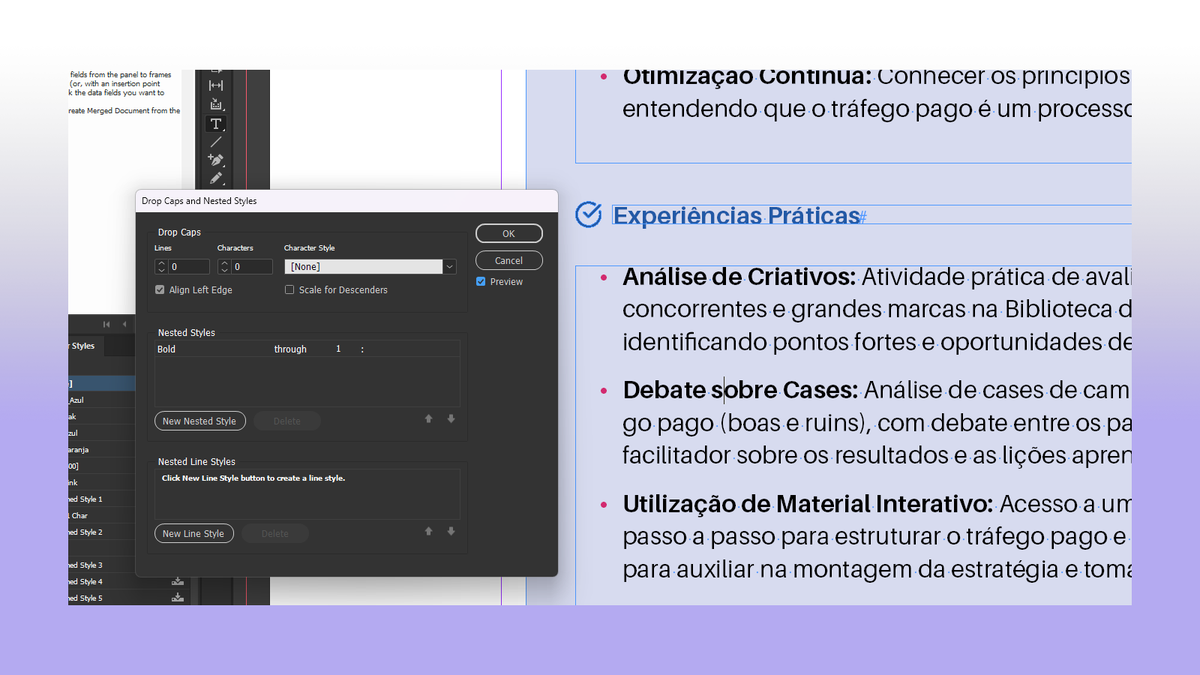Click New Nested Style button

point(200,420)
